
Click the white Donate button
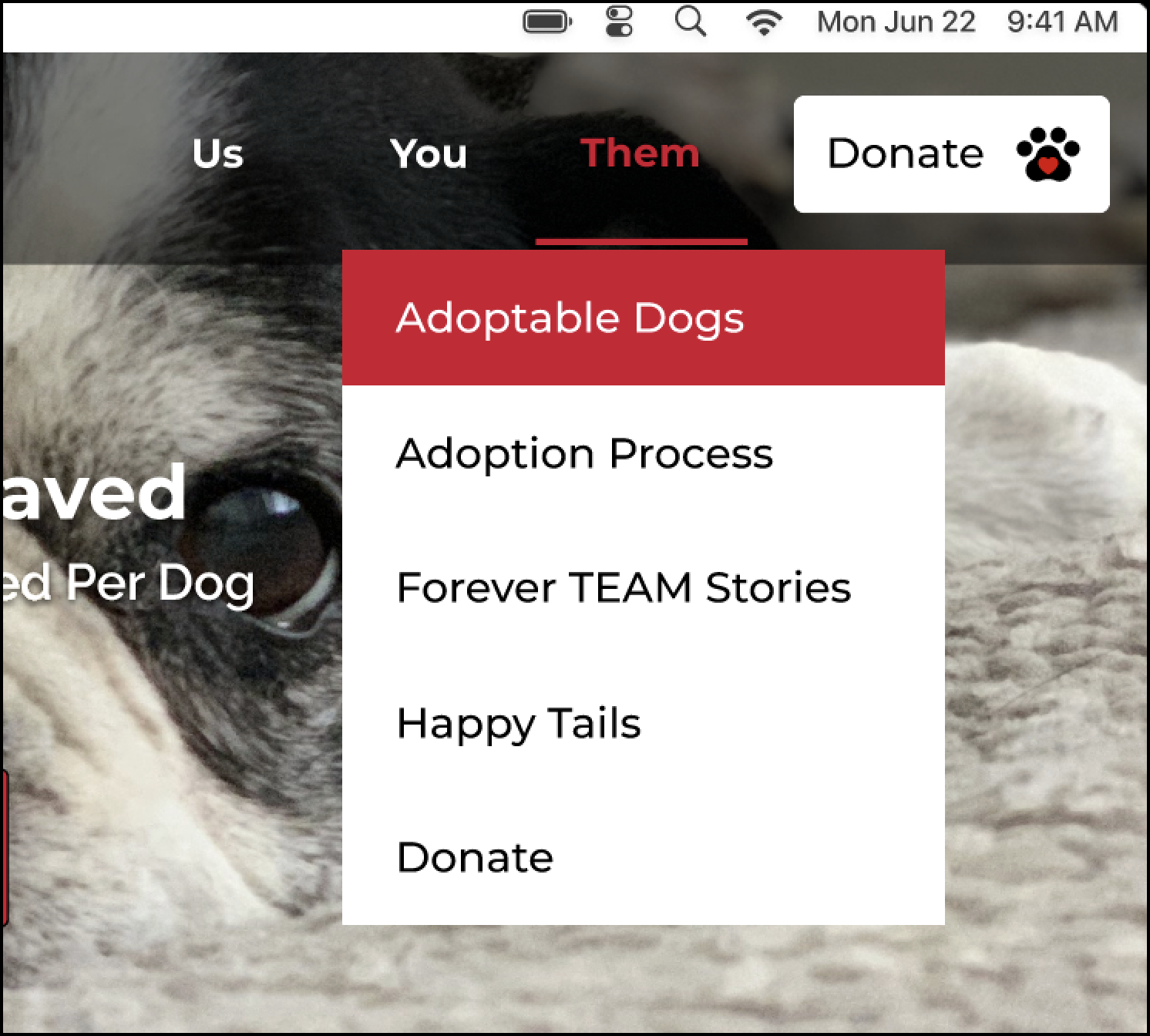tap(952, 154)
